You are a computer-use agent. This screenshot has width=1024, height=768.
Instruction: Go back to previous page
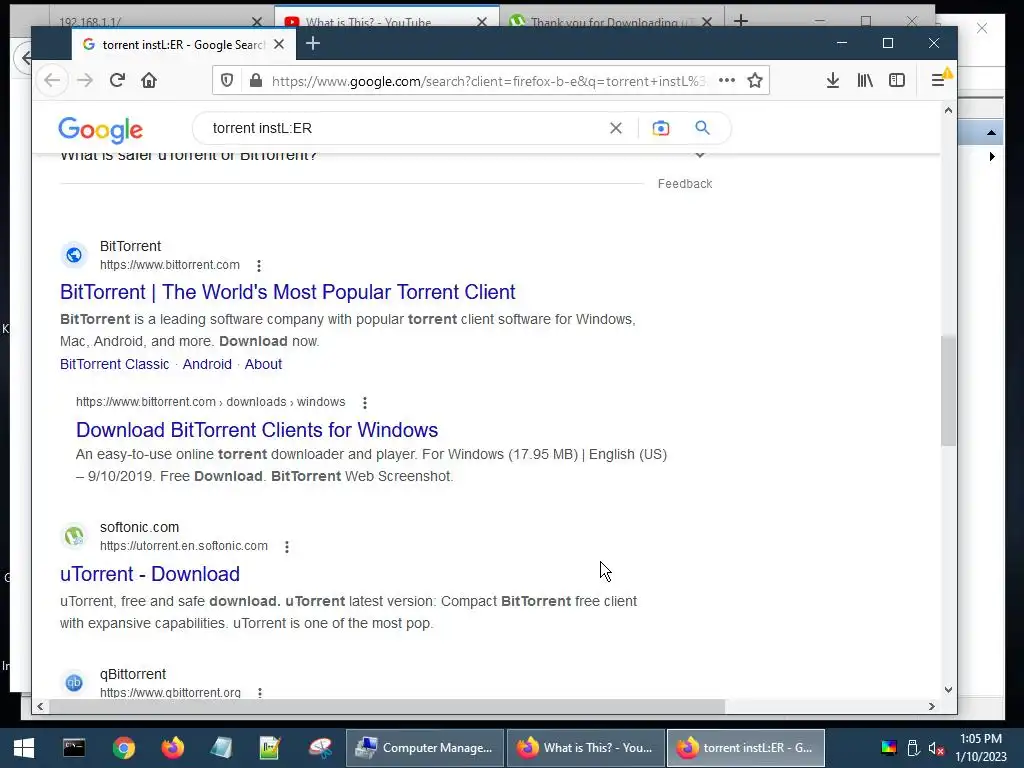52,80
